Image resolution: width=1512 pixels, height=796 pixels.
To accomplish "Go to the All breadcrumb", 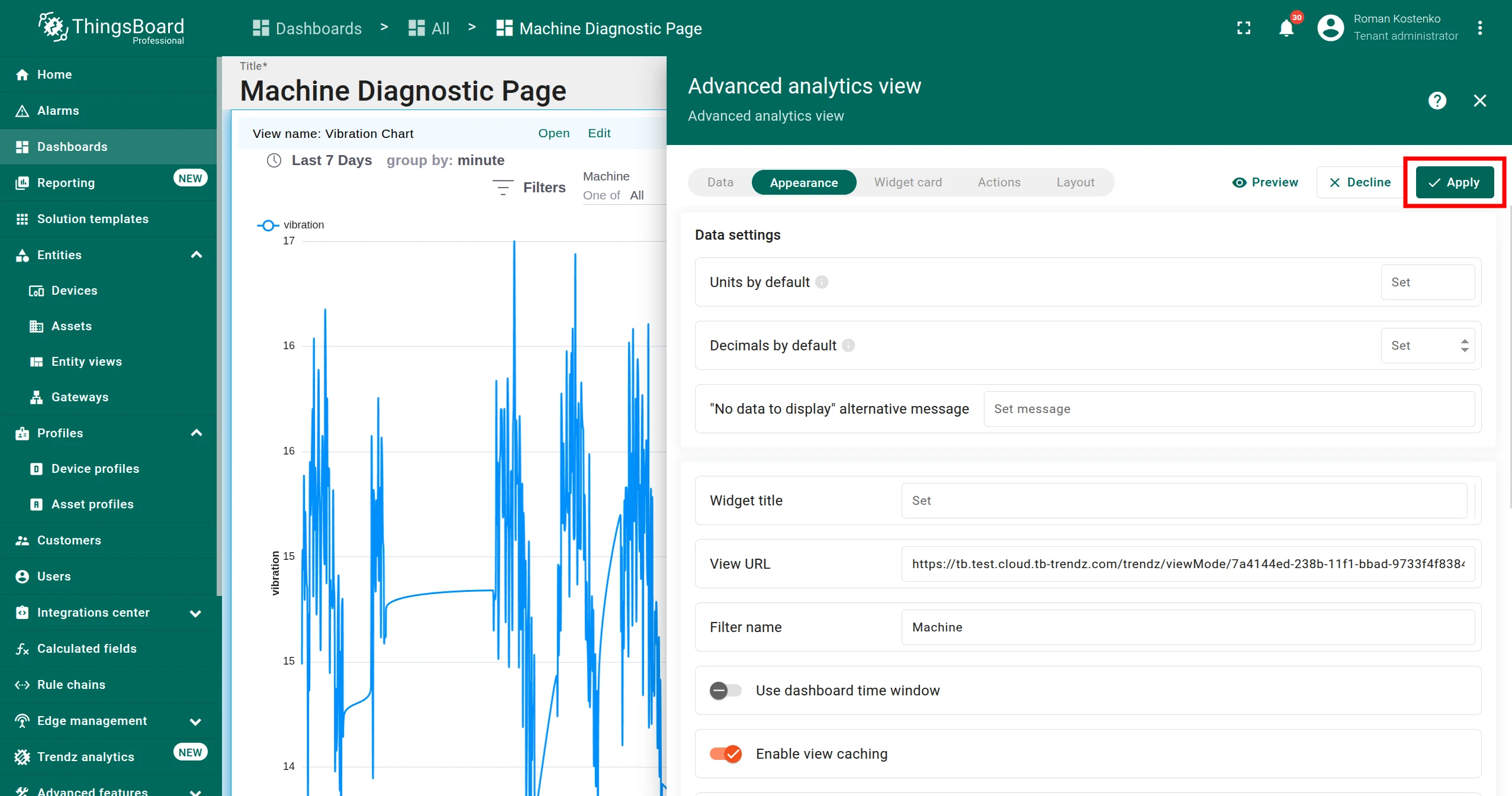I will point(429,28).
